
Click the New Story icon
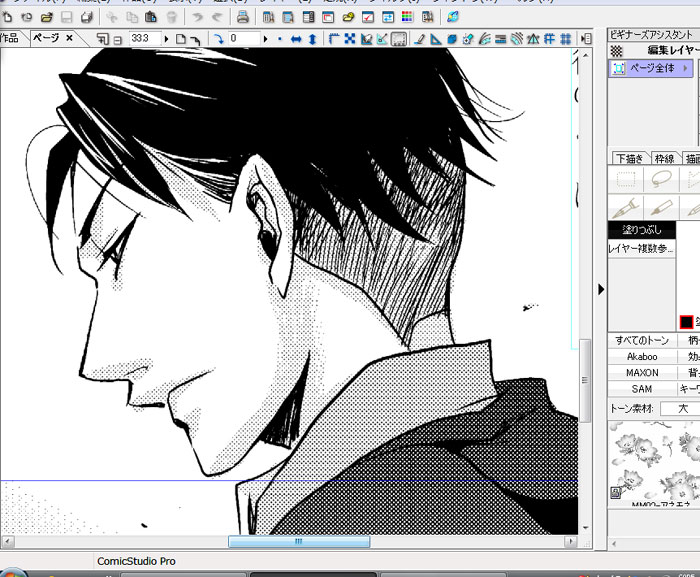[27, 17]
